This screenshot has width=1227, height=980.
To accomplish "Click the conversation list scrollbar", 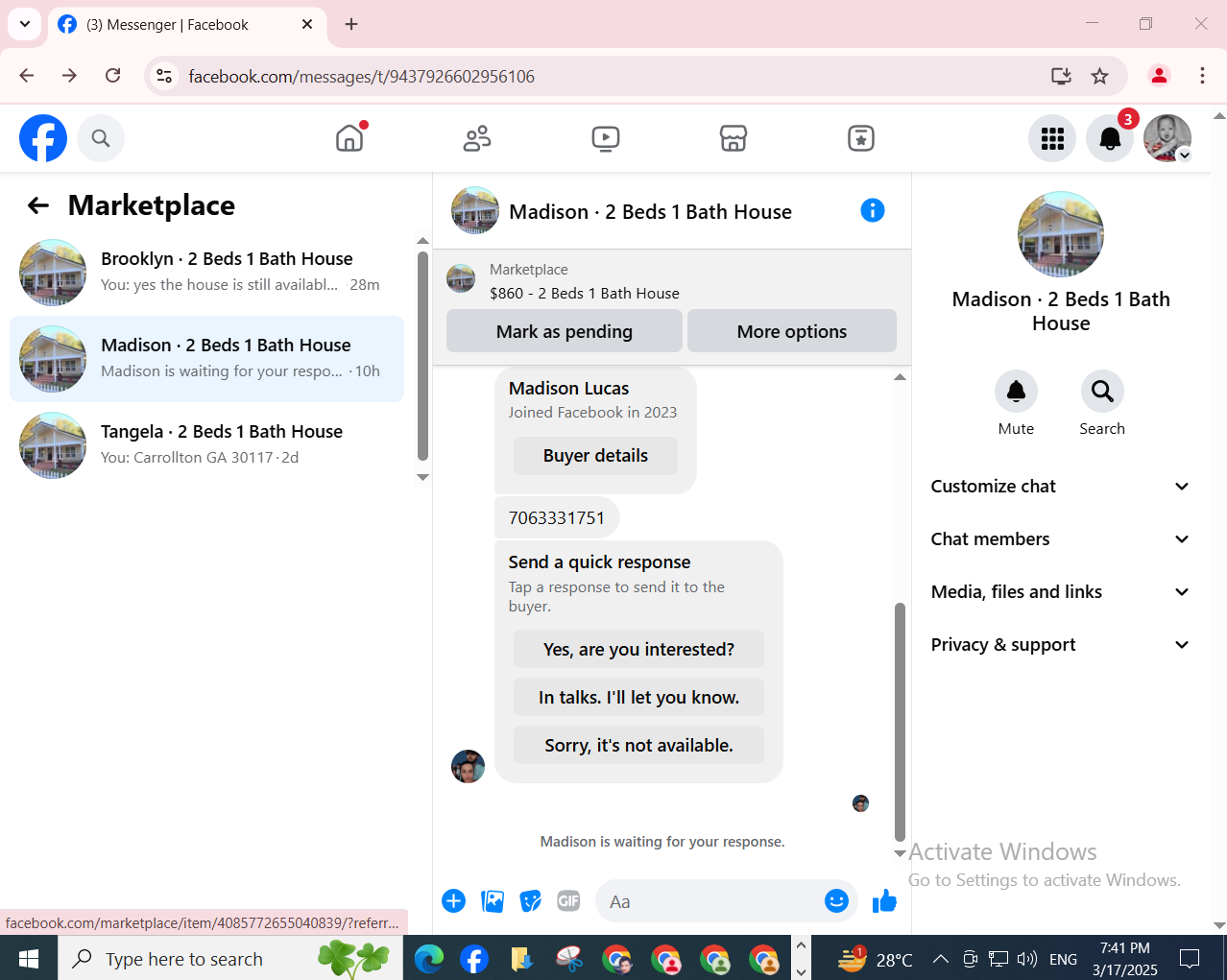I will point(422,356).
